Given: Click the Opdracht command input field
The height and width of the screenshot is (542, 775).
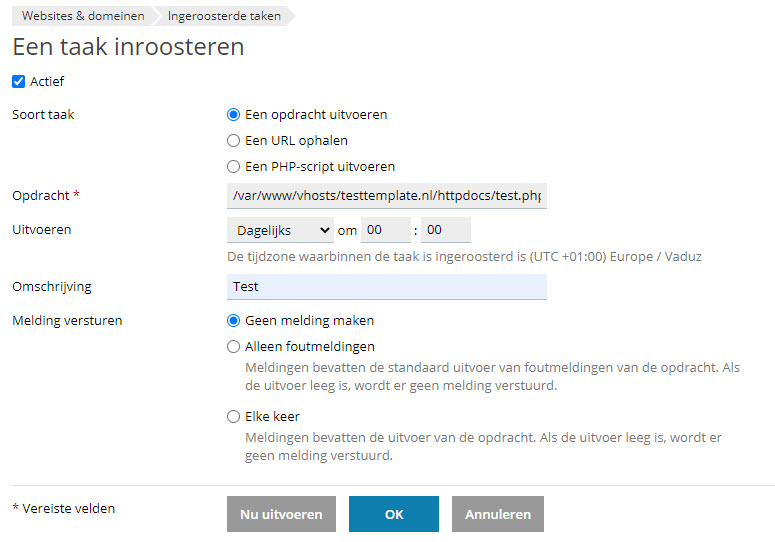Looking at the screenshot, I should [x=387, y=196].
